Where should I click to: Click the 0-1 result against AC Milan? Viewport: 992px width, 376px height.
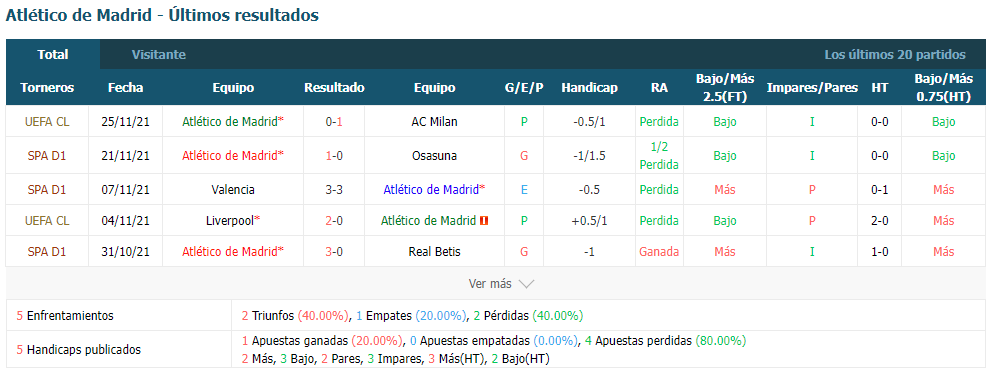pos(334,122)
